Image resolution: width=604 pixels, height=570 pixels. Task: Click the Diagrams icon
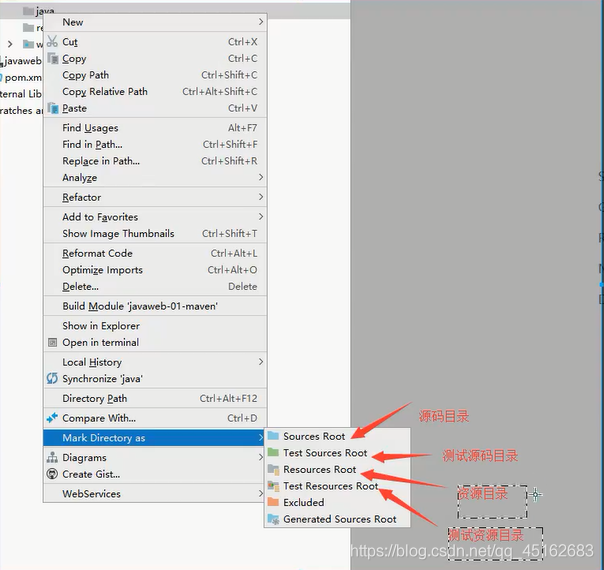click(x=52, y=458)
